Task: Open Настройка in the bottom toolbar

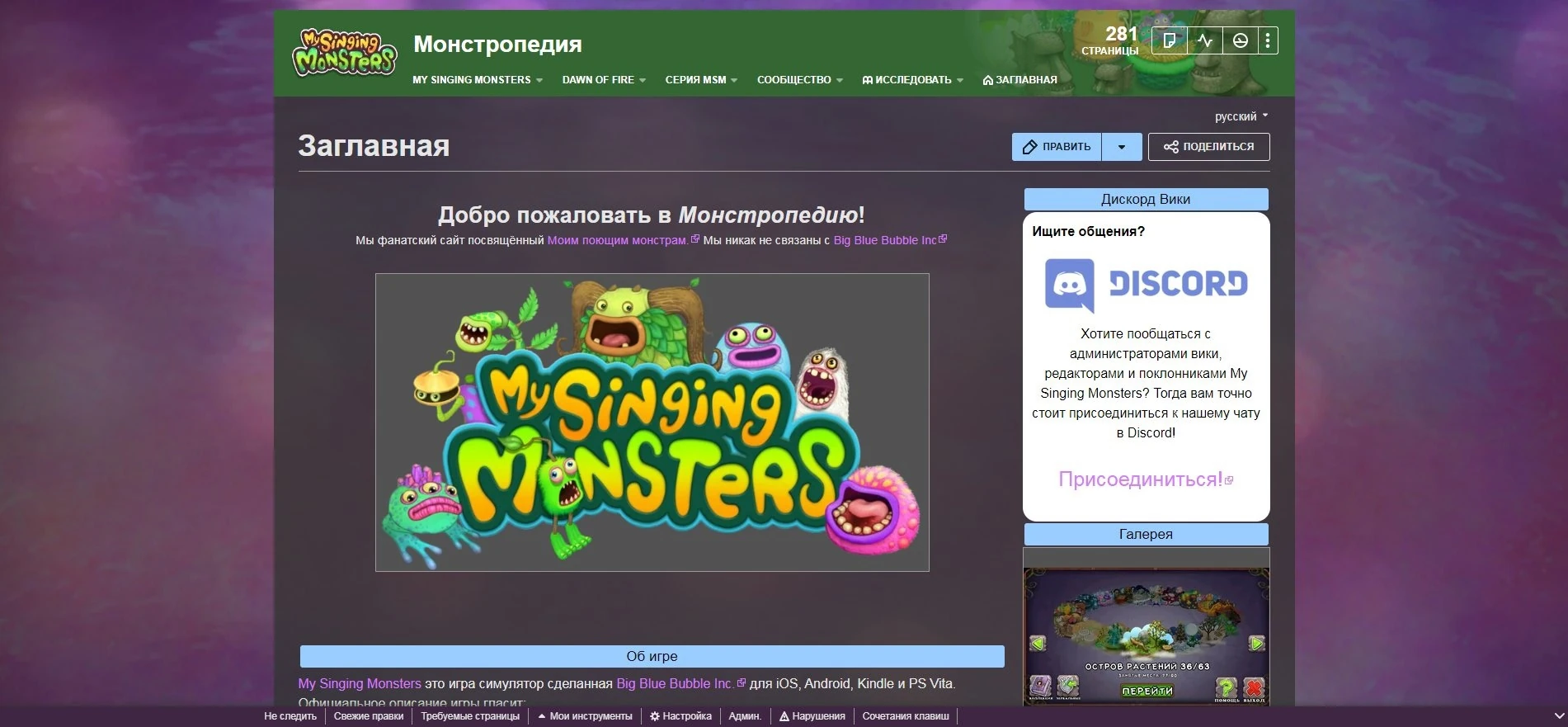Action: pos(680,716)
